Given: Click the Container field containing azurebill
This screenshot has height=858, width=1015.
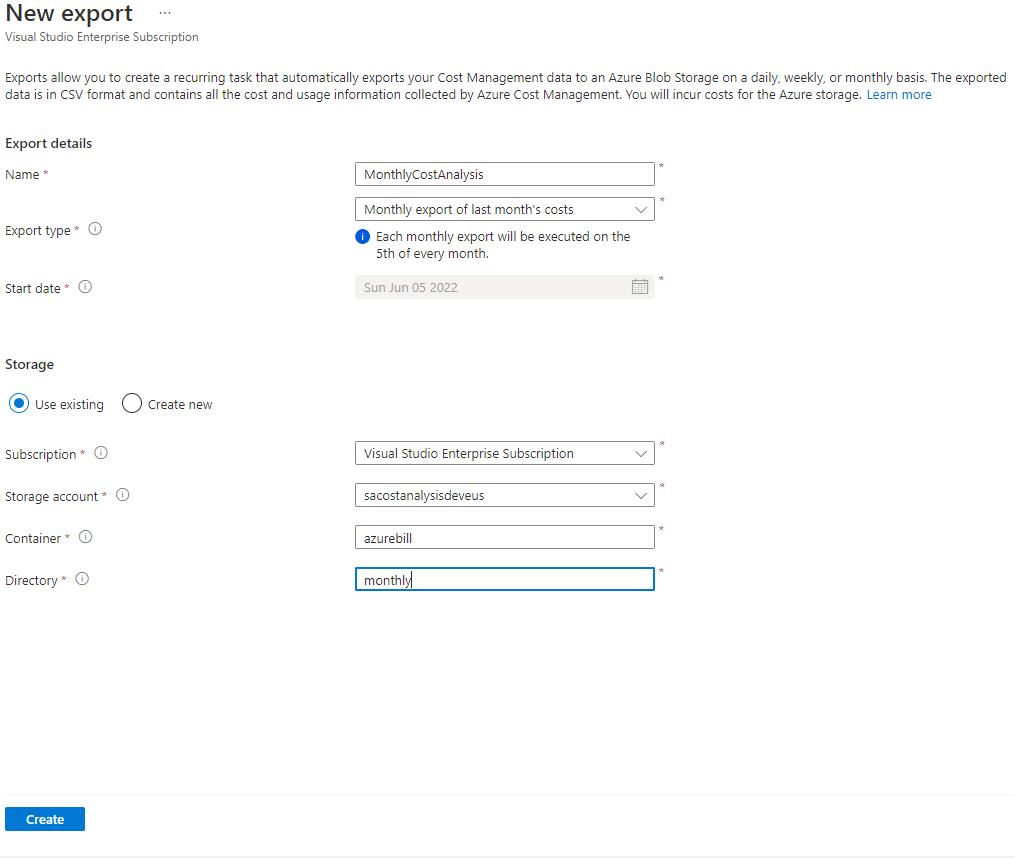Looking at the screenshot, I should 504,537.
